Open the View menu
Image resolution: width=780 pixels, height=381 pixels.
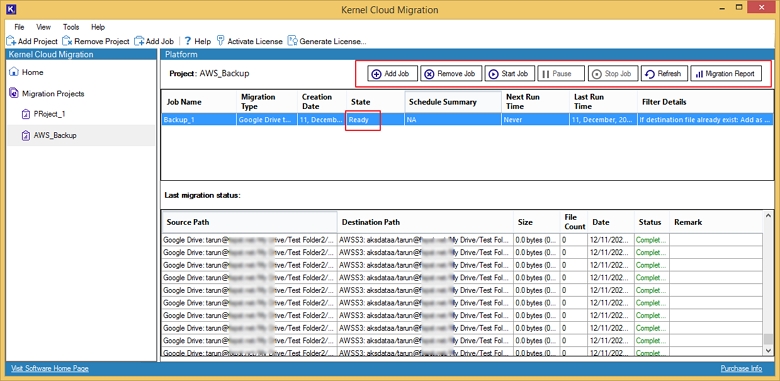[x=43, y=27]
